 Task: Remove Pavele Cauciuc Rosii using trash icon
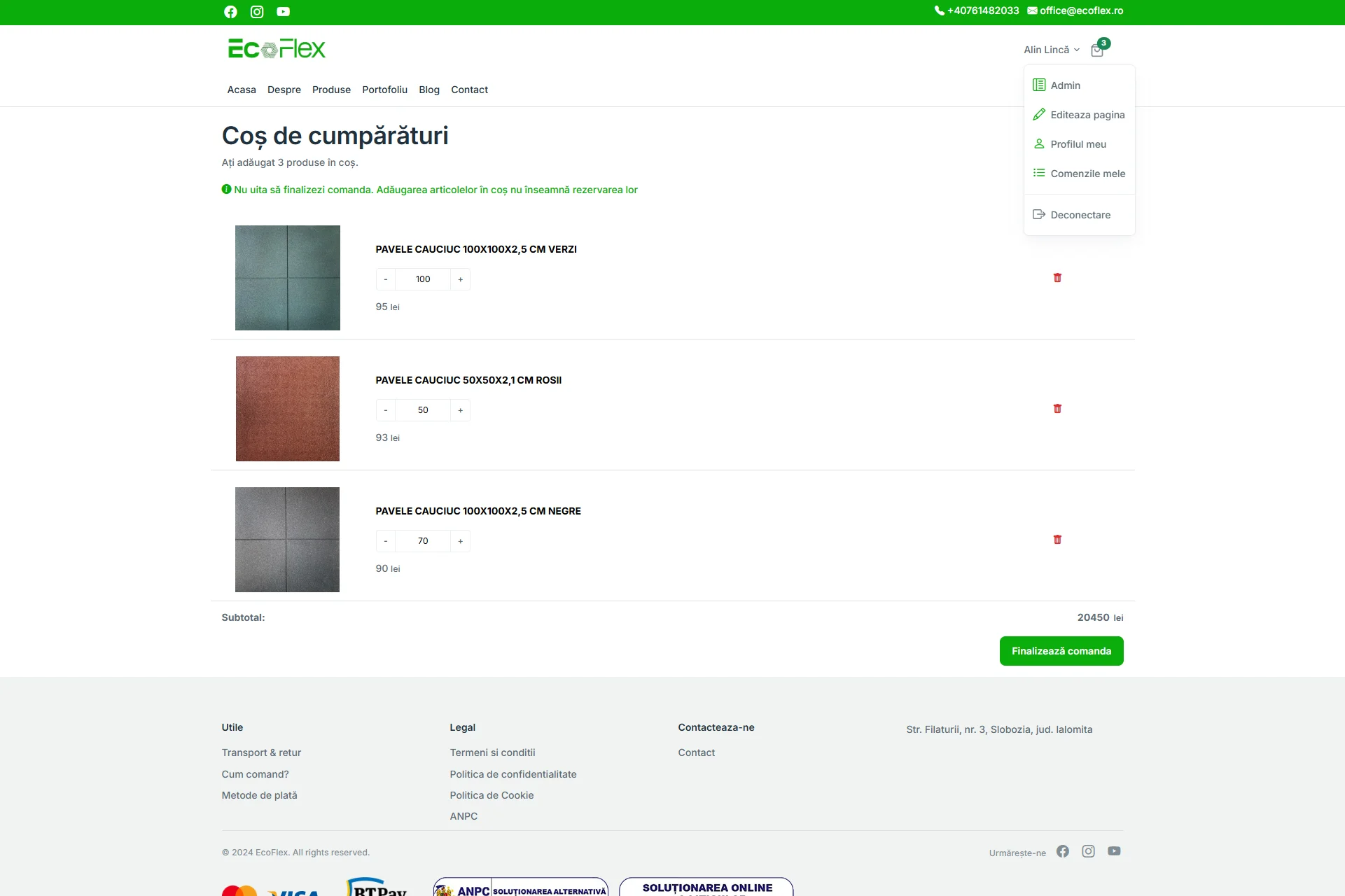click(1057, 409)
